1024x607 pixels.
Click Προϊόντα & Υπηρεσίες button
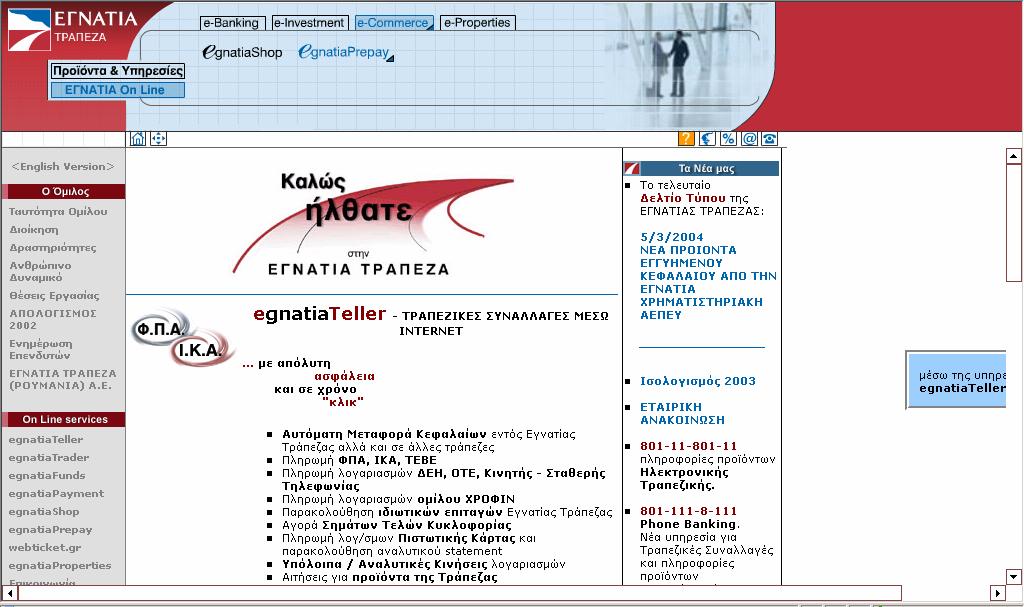tap(118, 71)
